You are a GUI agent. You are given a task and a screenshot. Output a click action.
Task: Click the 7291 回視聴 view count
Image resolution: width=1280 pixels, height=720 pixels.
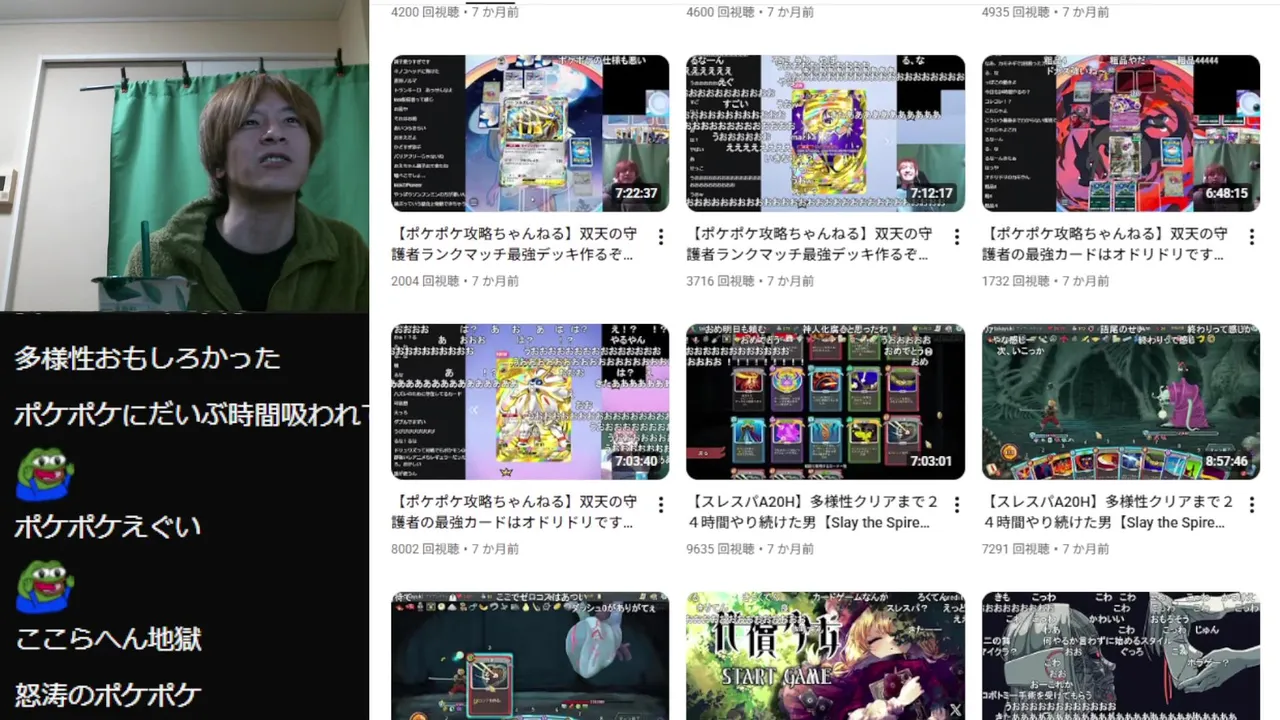coord(1016,549)
